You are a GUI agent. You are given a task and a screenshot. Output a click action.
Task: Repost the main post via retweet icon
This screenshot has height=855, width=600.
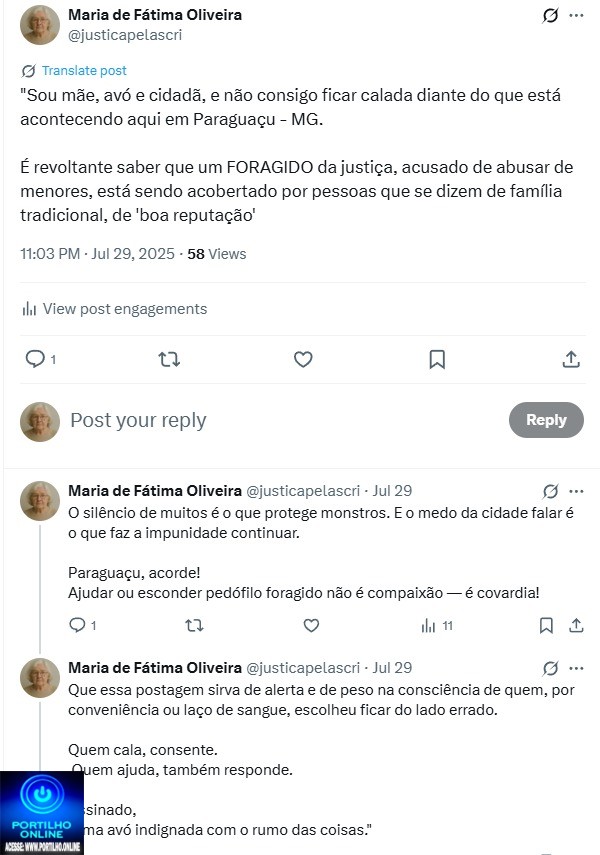click(169, 359)
